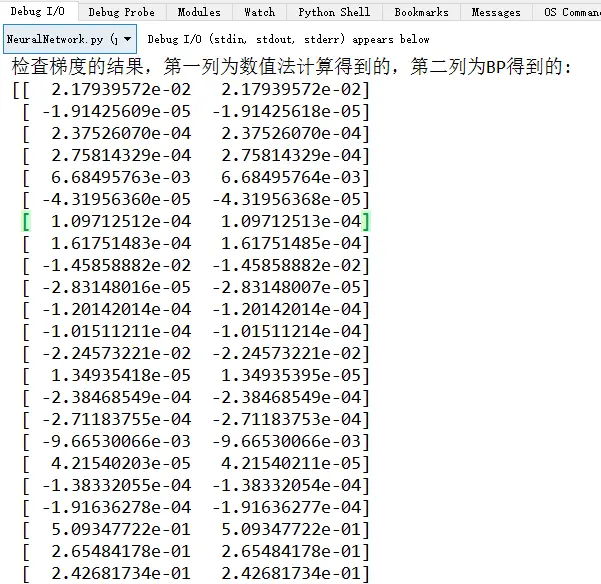Open the Debug Probe tab
Viewport: 601px width, 584px height.
[122, 12]
